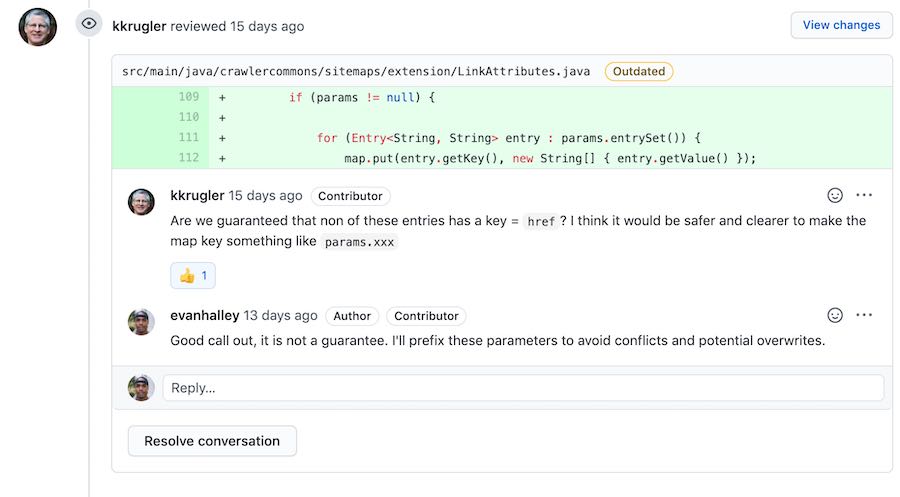Select code line number 109
This screenshot has width=900, height=497.
(x=189, y=97)
